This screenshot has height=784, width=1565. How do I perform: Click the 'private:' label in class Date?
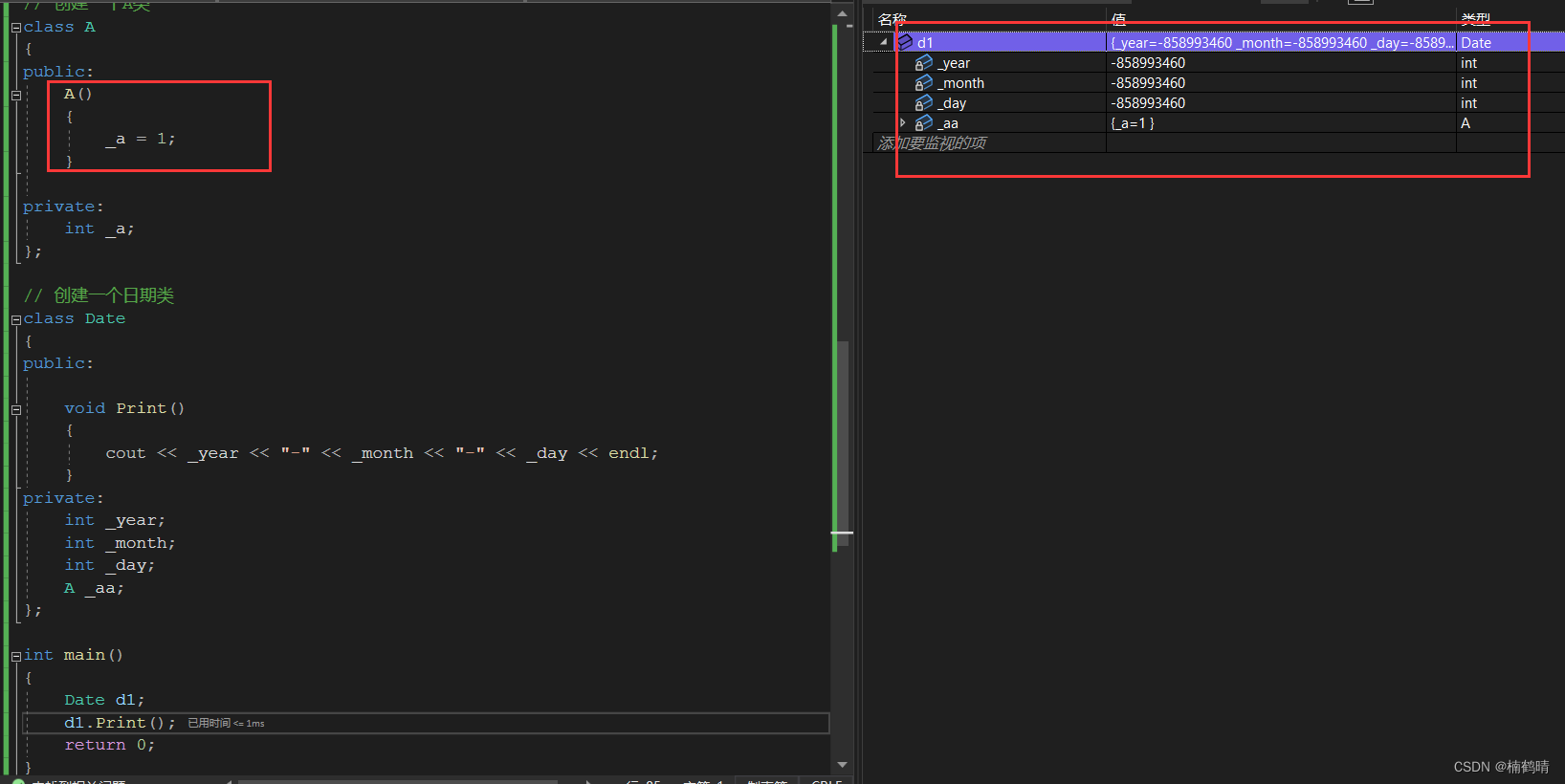63,498
